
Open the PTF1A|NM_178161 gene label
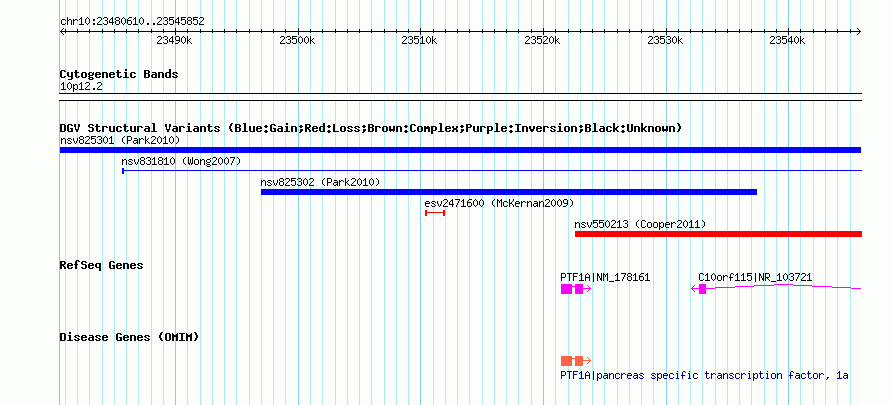tap(605, 277)
